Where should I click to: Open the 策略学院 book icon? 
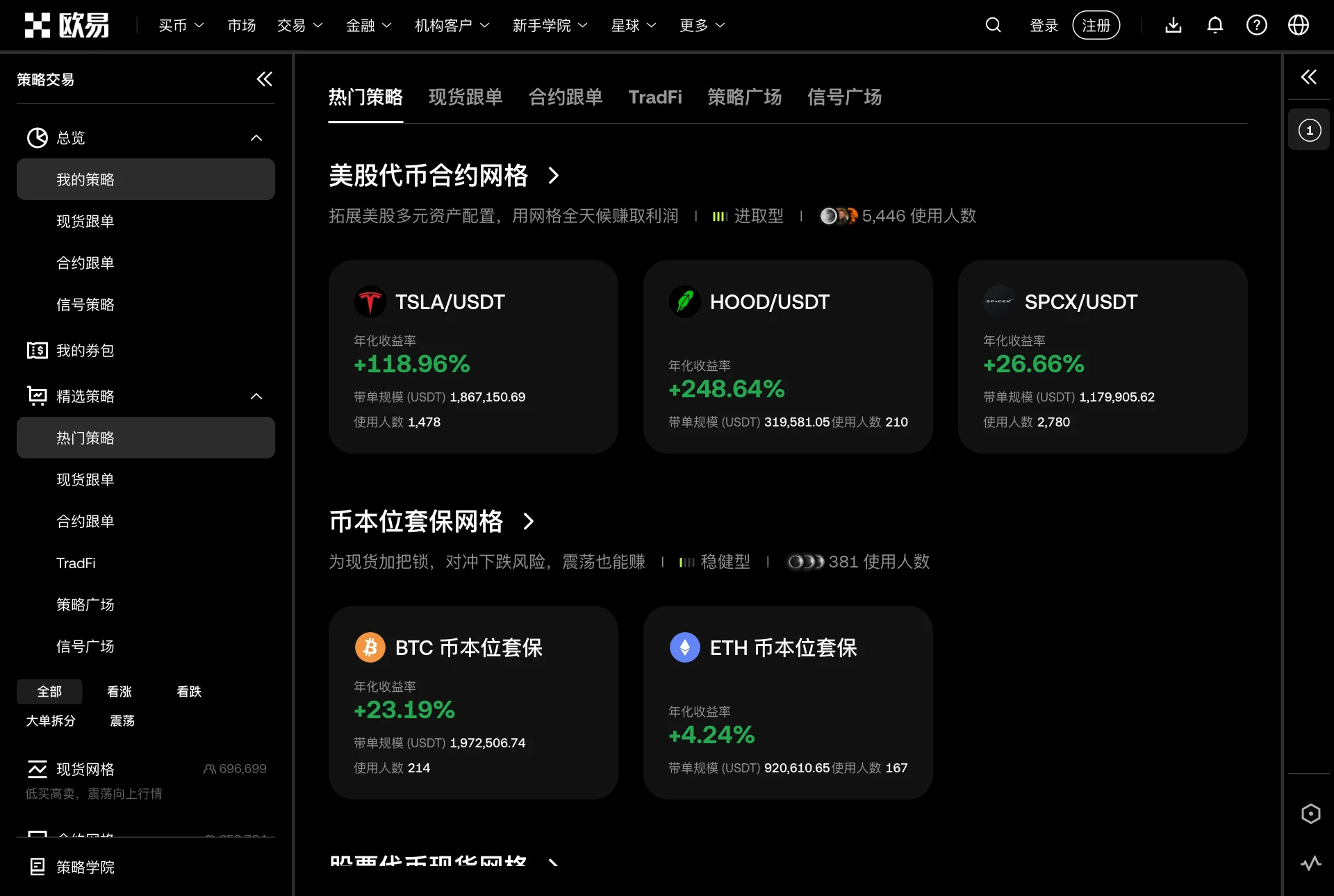38,867
